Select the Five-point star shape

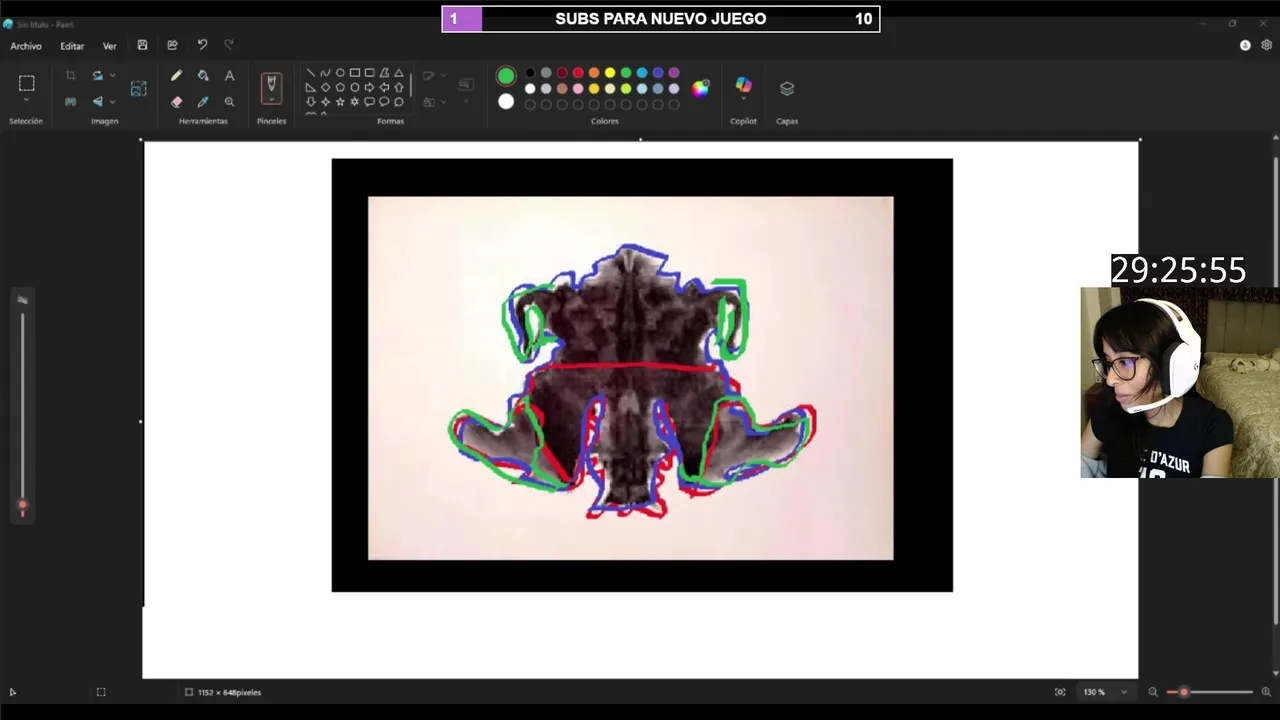[x=340, y=102]
